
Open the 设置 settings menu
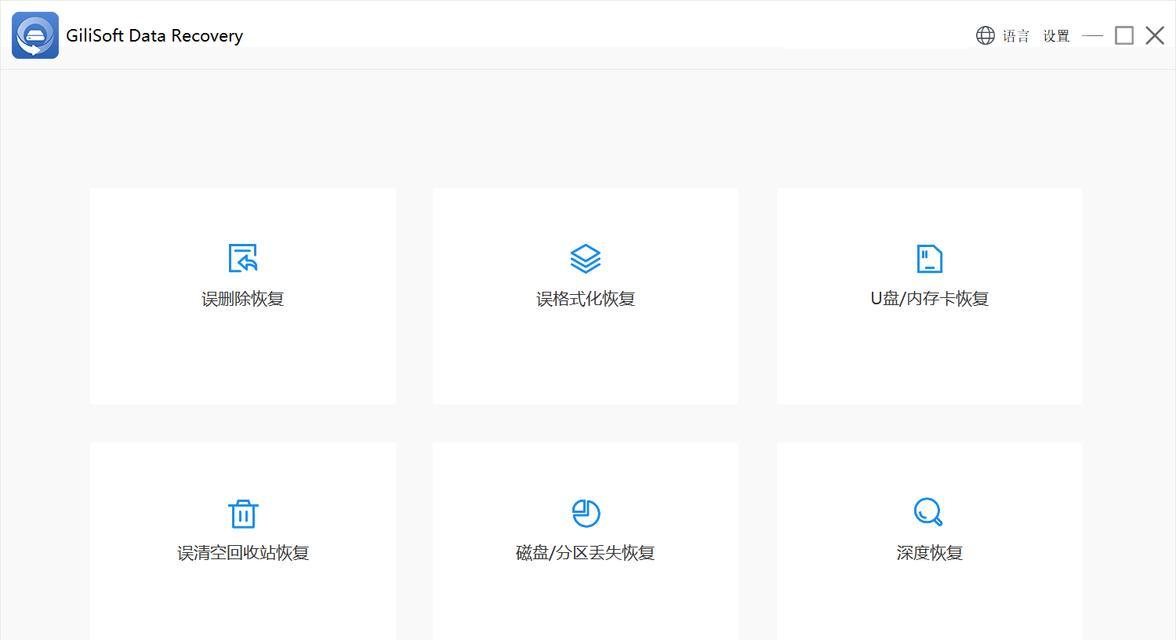coord(1056,36)
